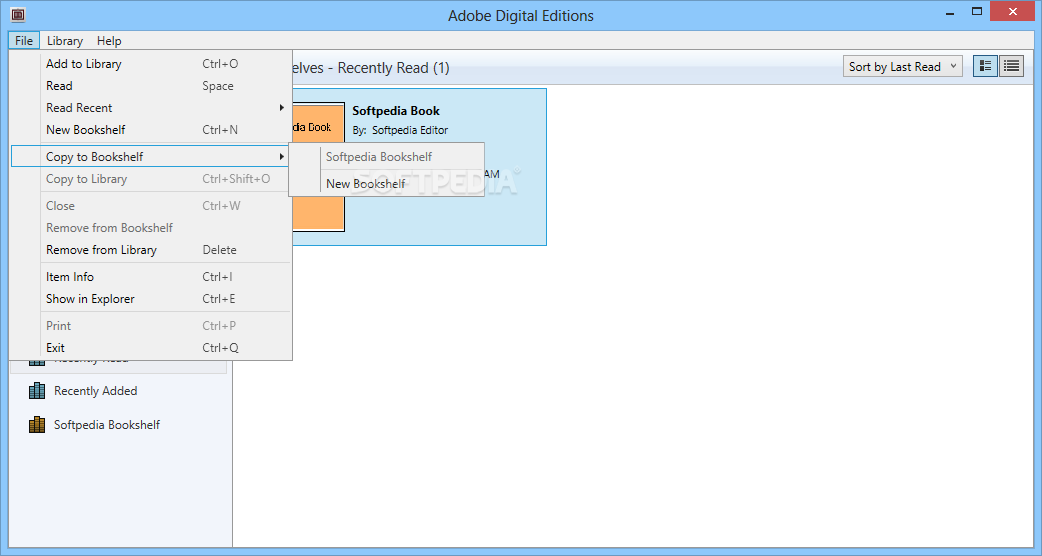Viewport: 1042px width, 556px height.
Task: Click the Recently Added bookshelf icon
Action: pos(37,391)
